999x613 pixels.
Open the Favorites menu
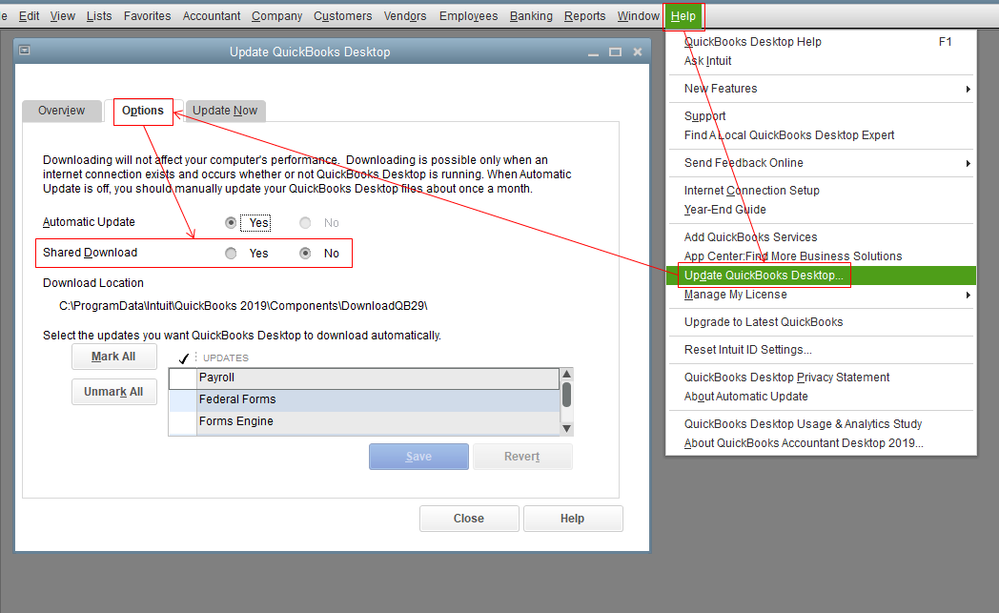[147, 16]
